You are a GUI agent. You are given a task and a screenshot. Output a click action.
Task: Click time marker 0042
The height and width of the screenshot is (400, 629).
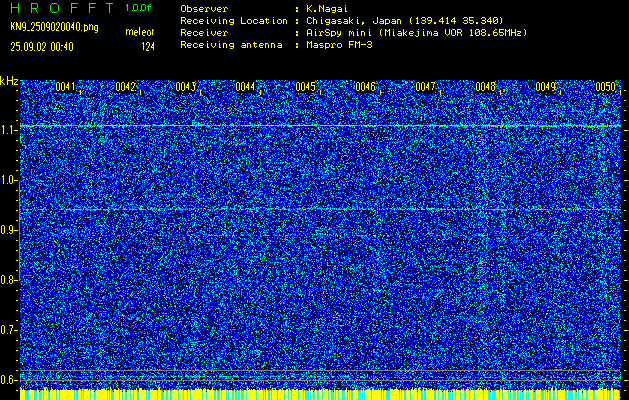point(125,87)
